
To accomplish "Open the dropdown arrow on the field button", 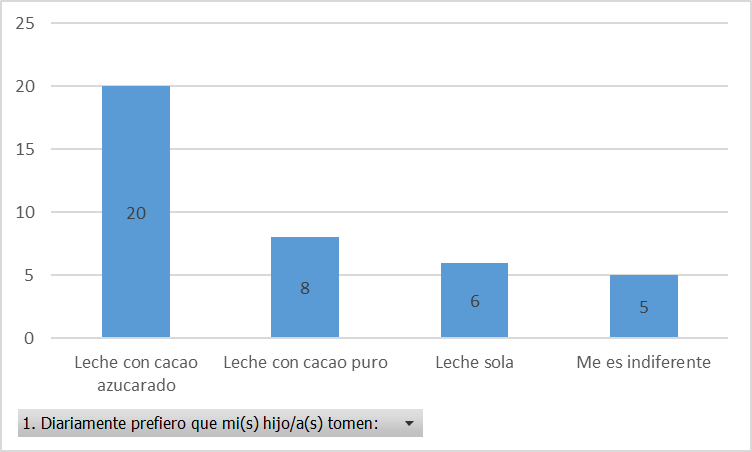I will click(x=409, y=424).
